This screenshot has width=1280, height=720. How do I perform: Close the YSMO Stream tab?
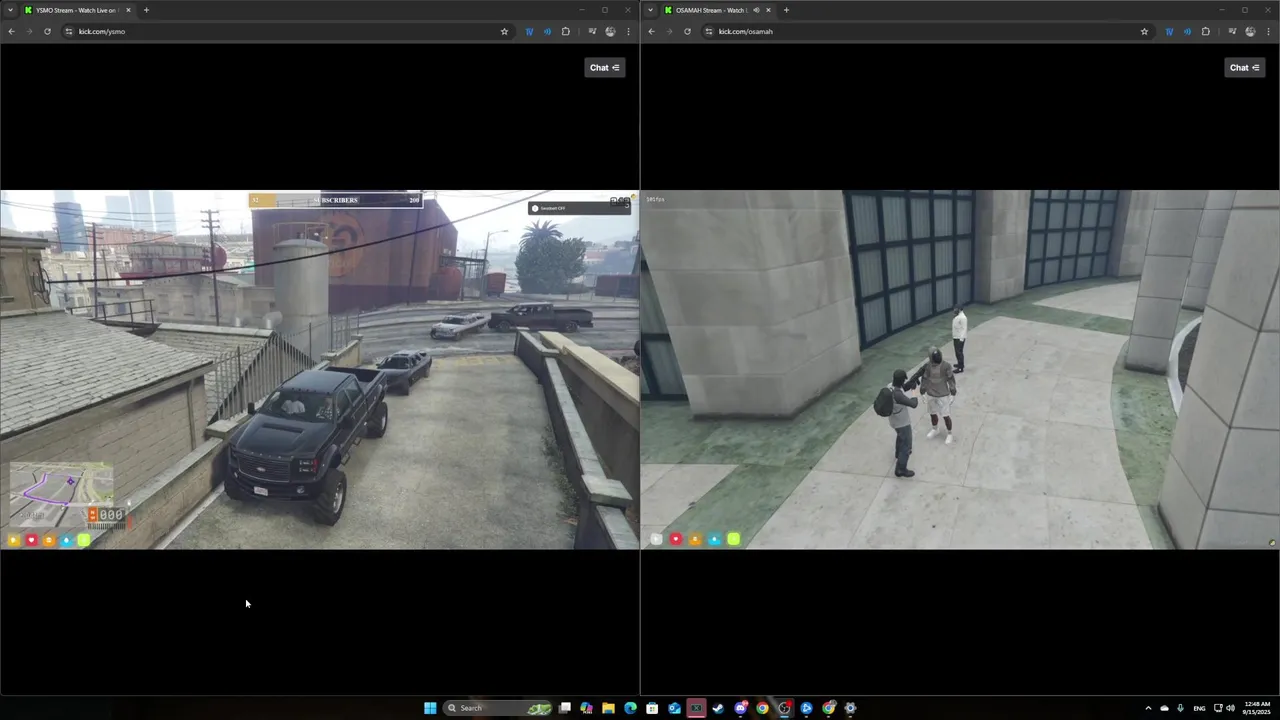click(x=128, y=10)
